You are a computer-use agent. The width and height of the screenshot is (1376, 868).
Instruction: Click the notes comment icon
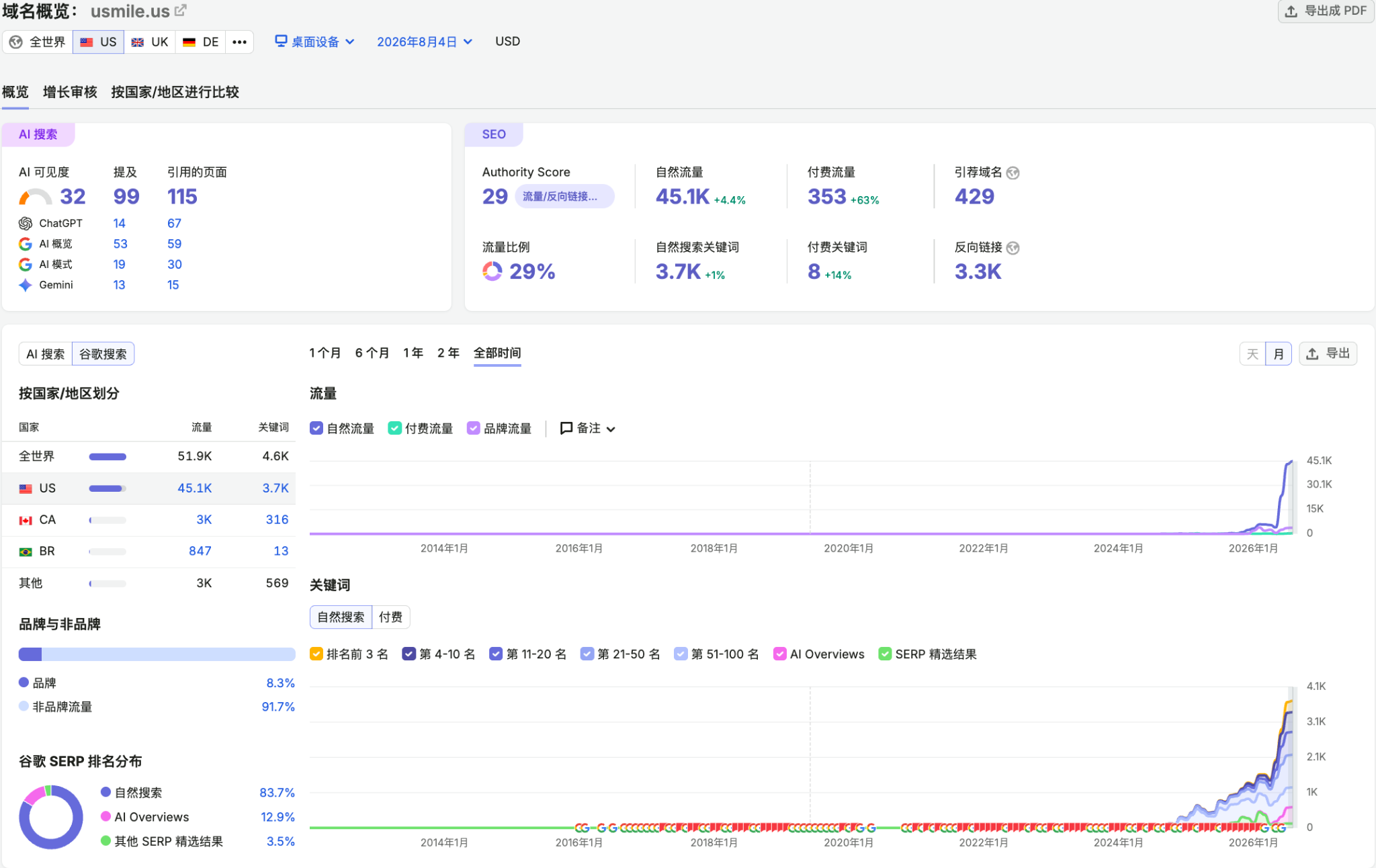click(566, 428)
